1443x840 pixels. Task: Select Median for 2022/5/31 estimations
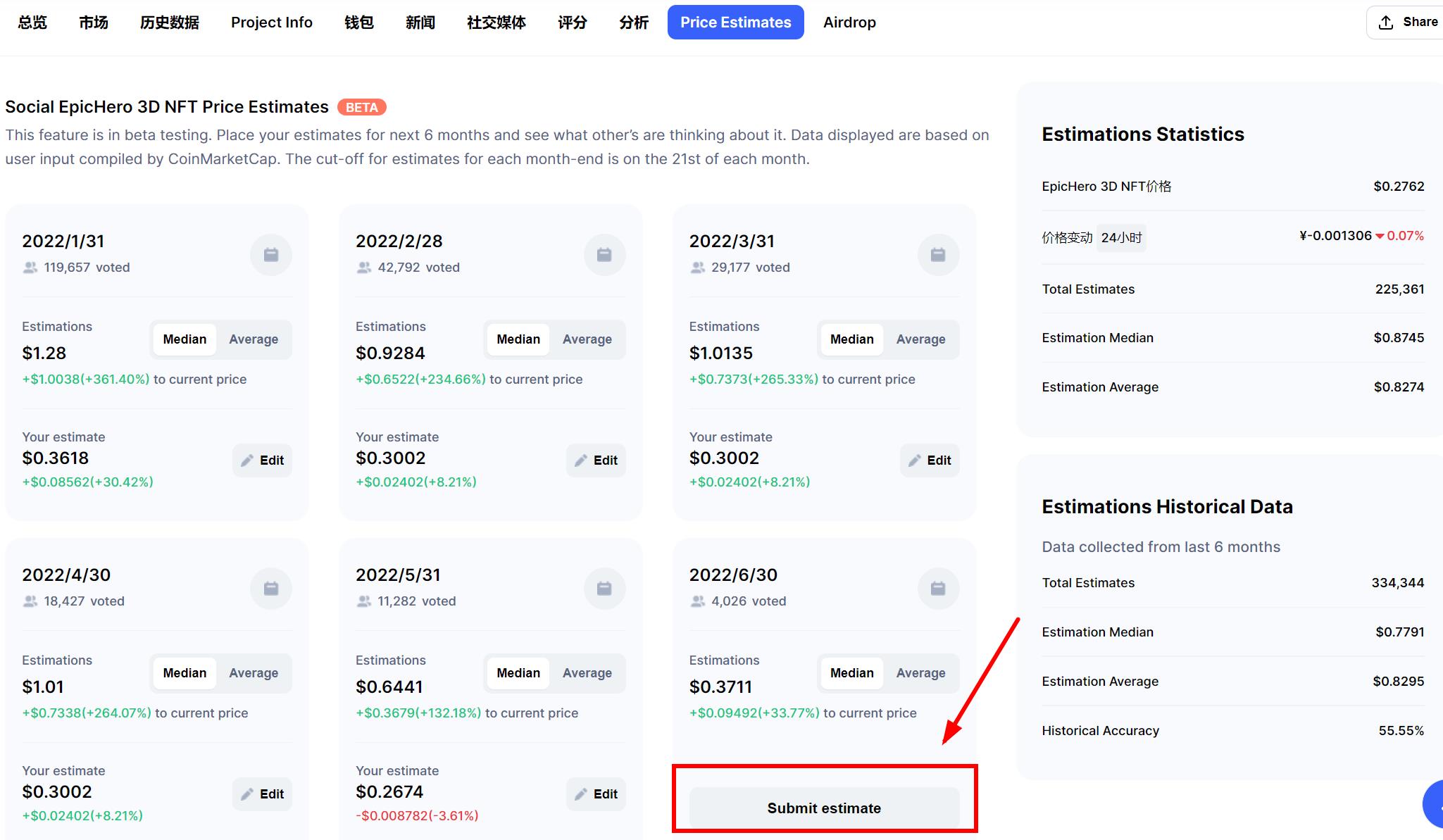518,673
